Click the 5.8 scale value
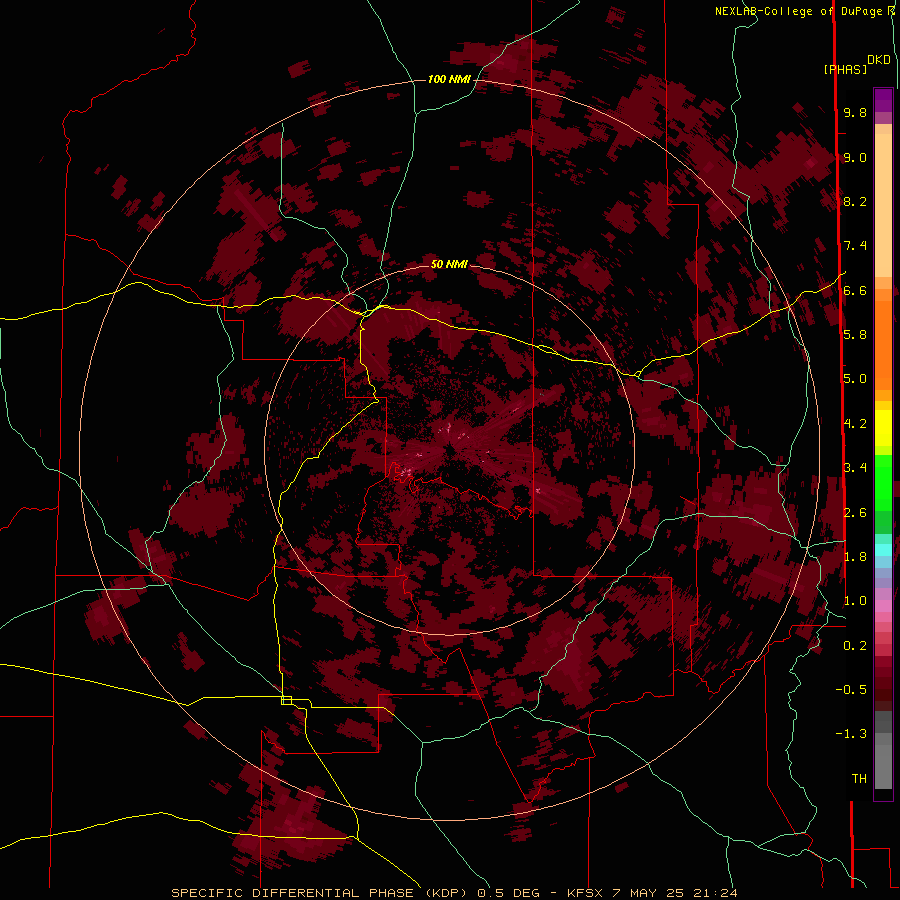This screenshot has width=900, height=900. point(855,335)
